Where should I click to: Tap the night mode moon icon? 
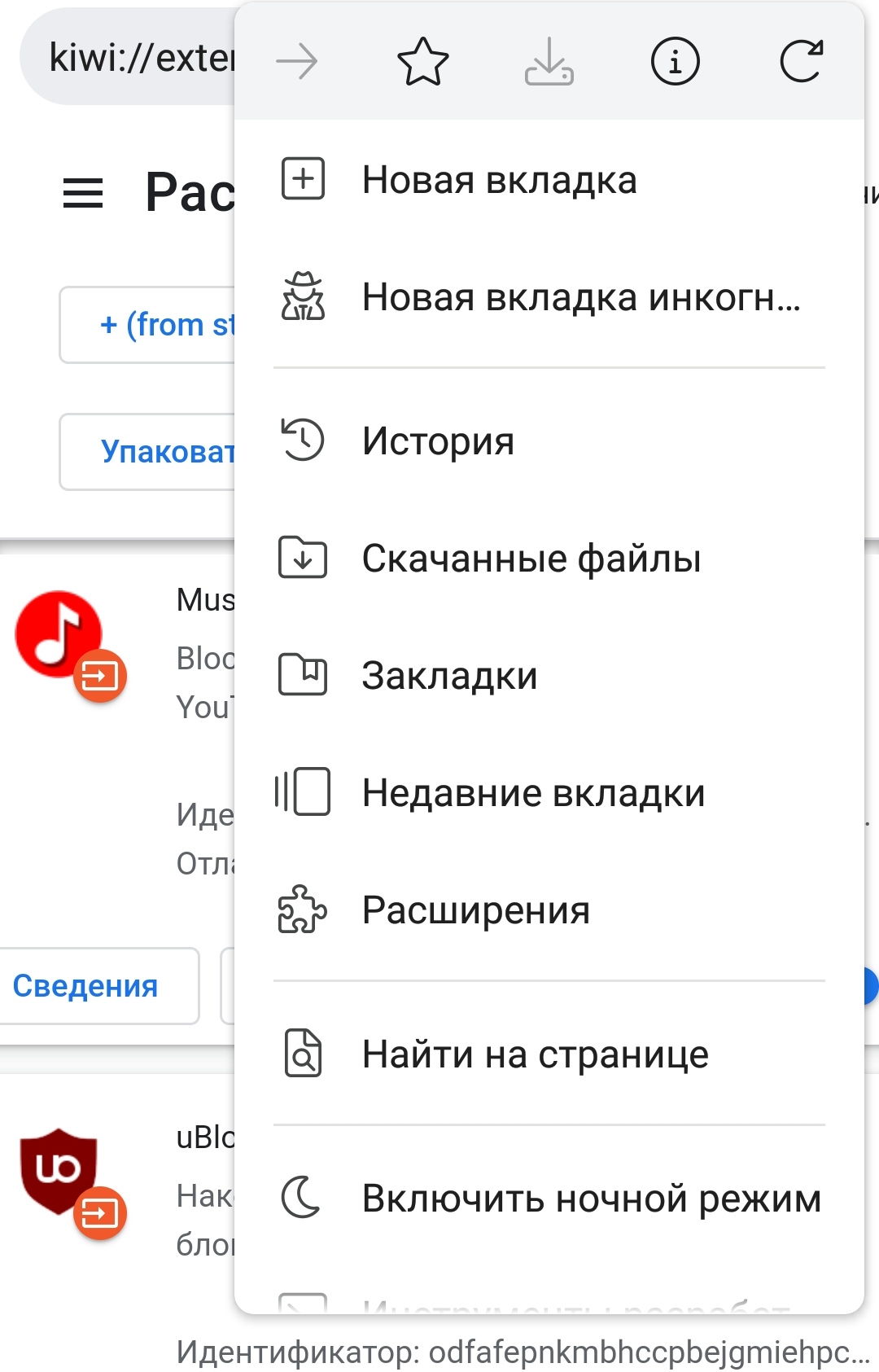[301, 1198]
